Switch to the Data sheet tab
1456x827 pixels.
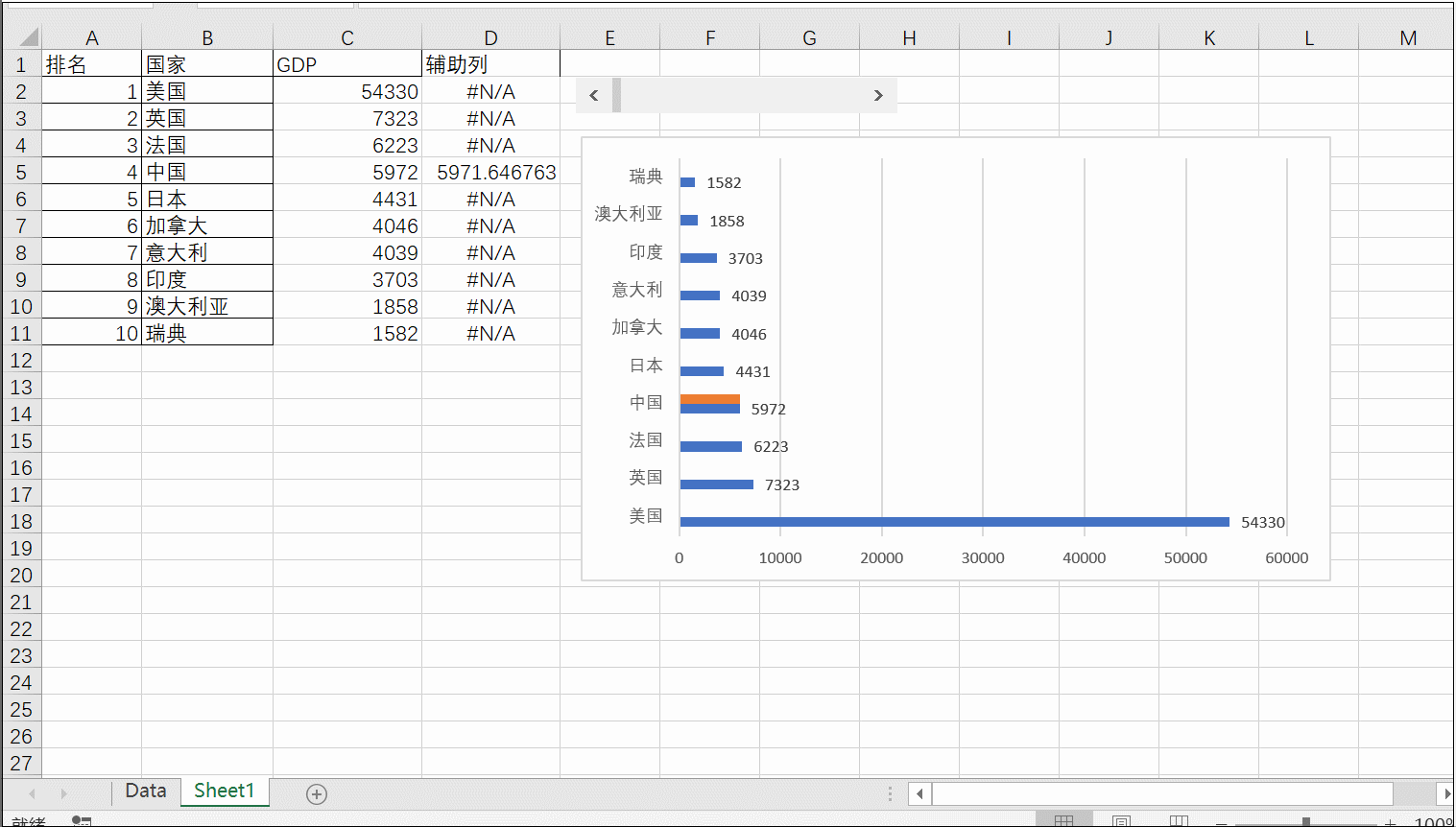146,791
